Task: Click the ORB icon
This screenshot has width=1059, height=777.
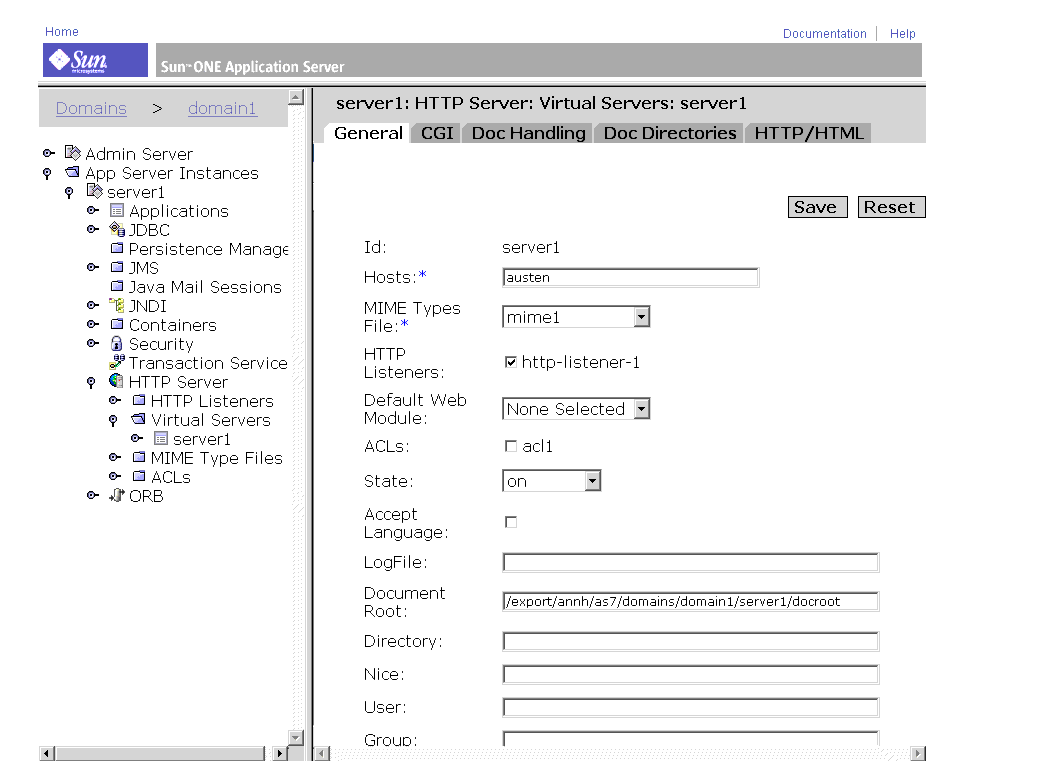Action: [117, 495]
